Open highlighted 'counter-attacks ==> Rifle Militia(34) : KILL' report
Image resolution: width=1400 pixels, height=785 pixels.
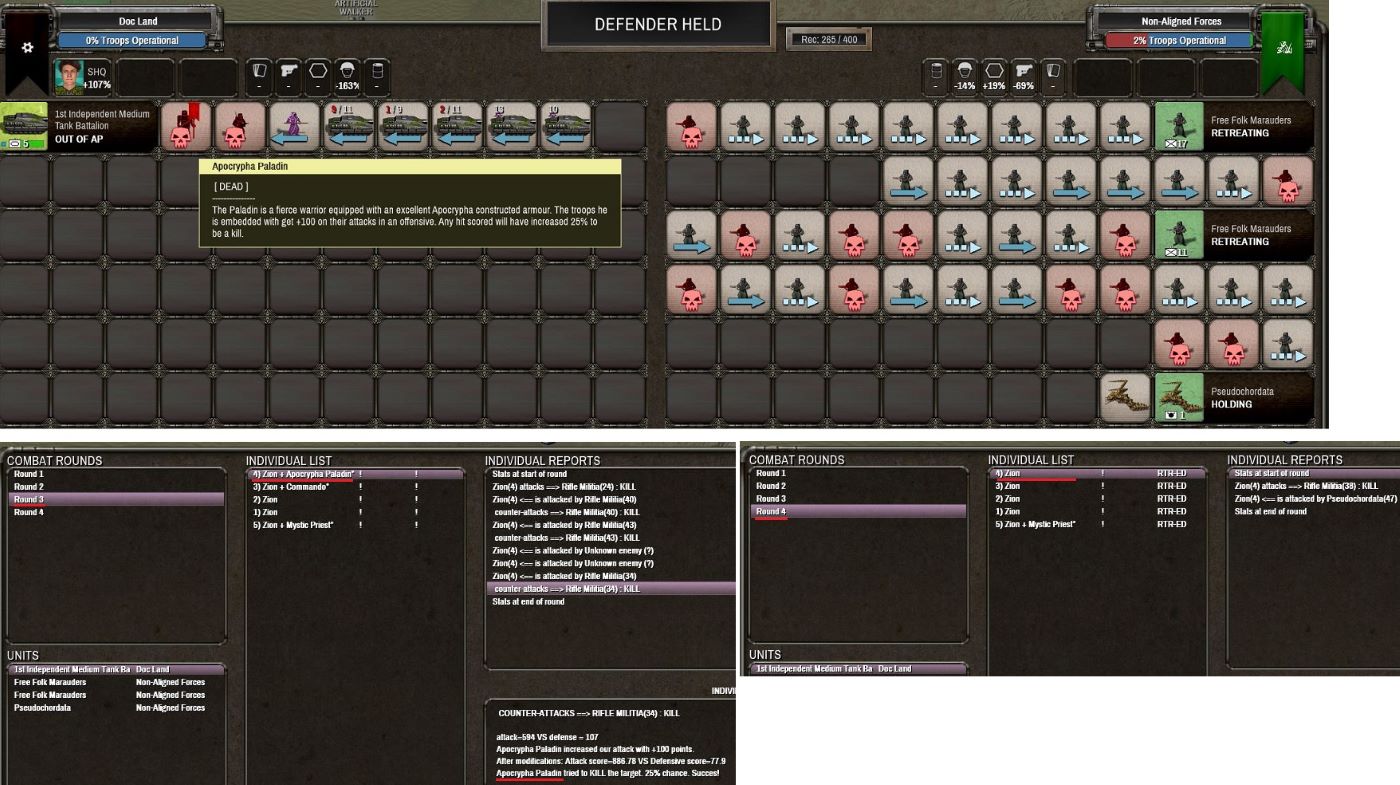(x=611, y=589)
